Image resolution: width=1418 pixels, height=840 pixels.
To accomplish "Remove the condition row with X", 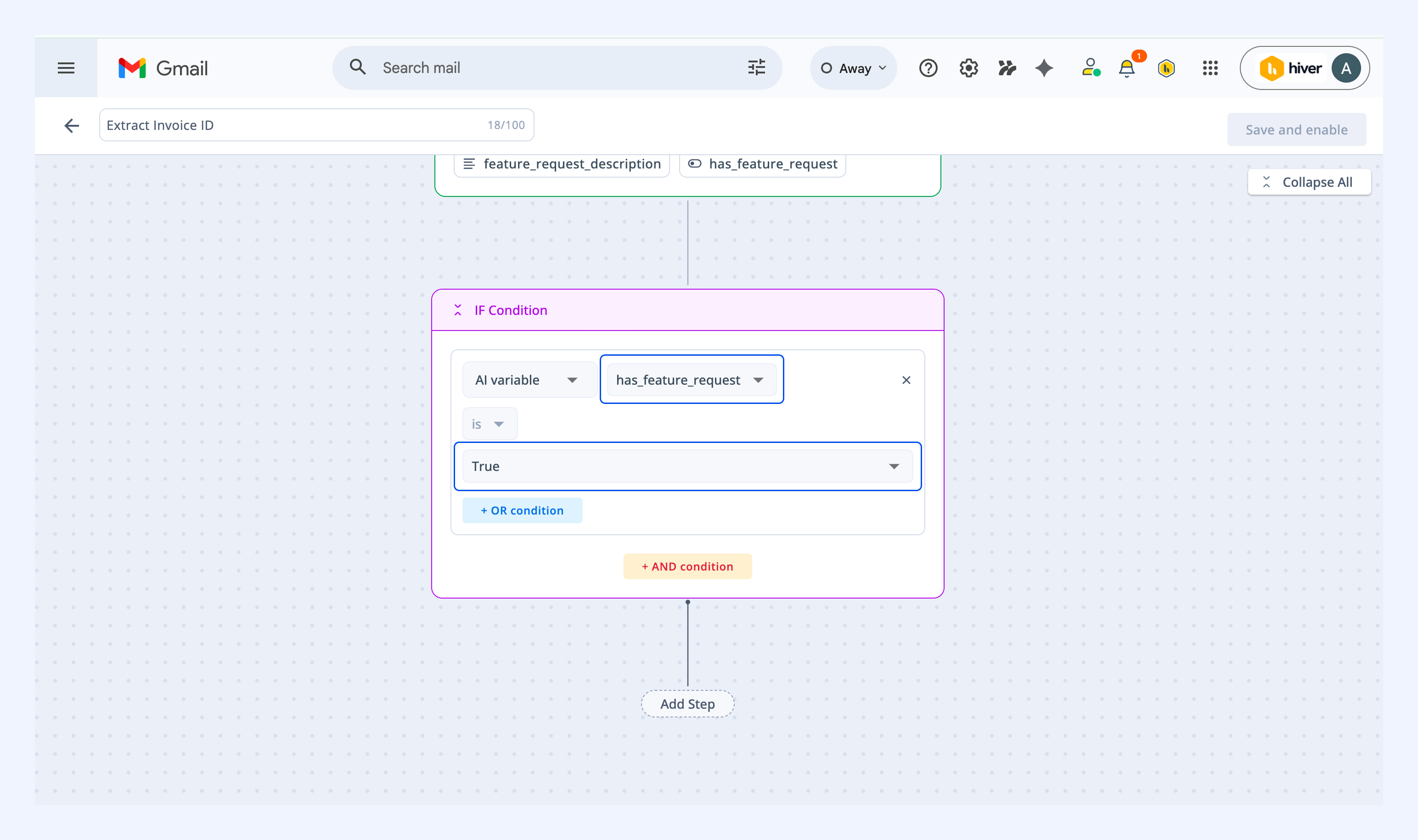I will (x=906, y=380).
